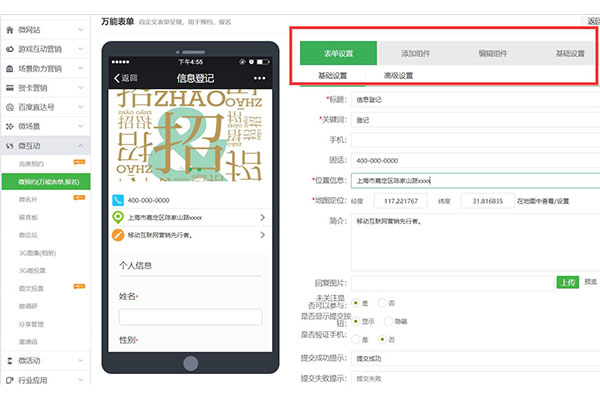Screen dimensions: 600x400
Task: Open the 微名片 sidebar item
Action: coord(28,199)
